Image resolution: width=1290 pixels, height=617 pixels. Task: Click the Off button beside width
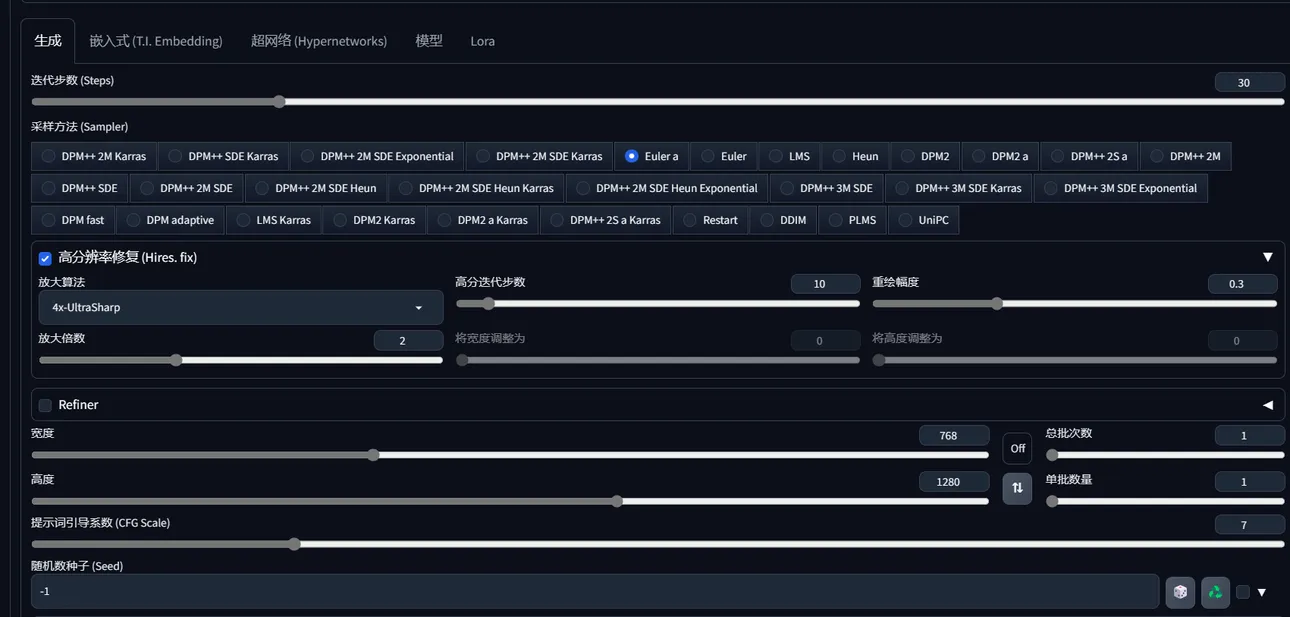coord(1017,448)
